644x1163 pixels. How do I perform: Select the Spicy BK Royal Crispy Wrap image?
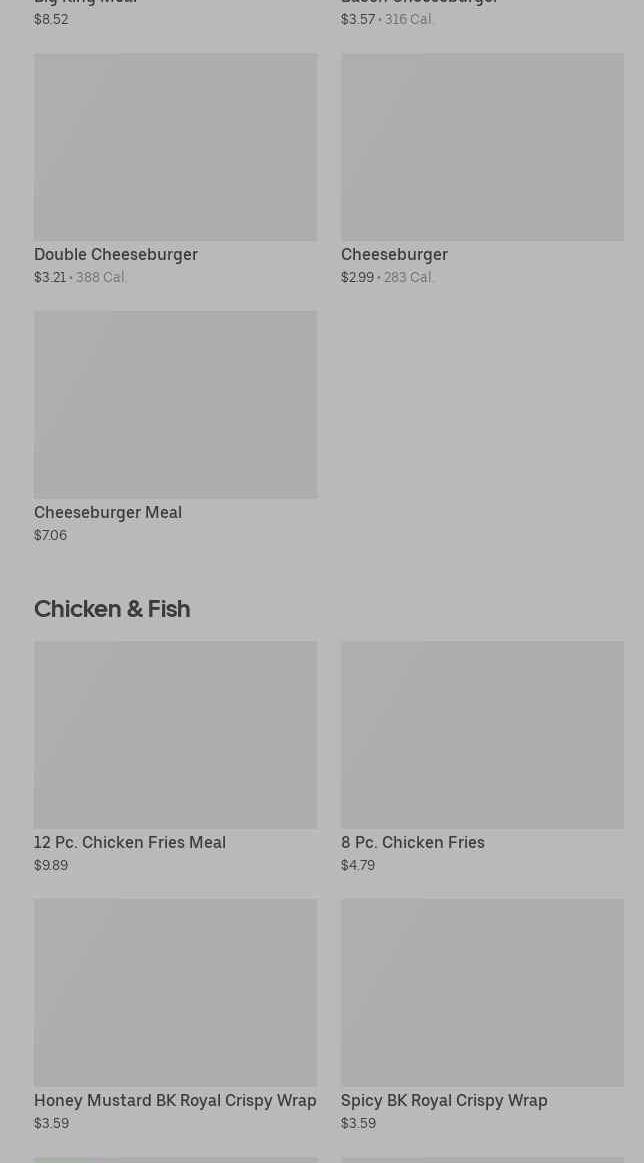tap(482, 992)
